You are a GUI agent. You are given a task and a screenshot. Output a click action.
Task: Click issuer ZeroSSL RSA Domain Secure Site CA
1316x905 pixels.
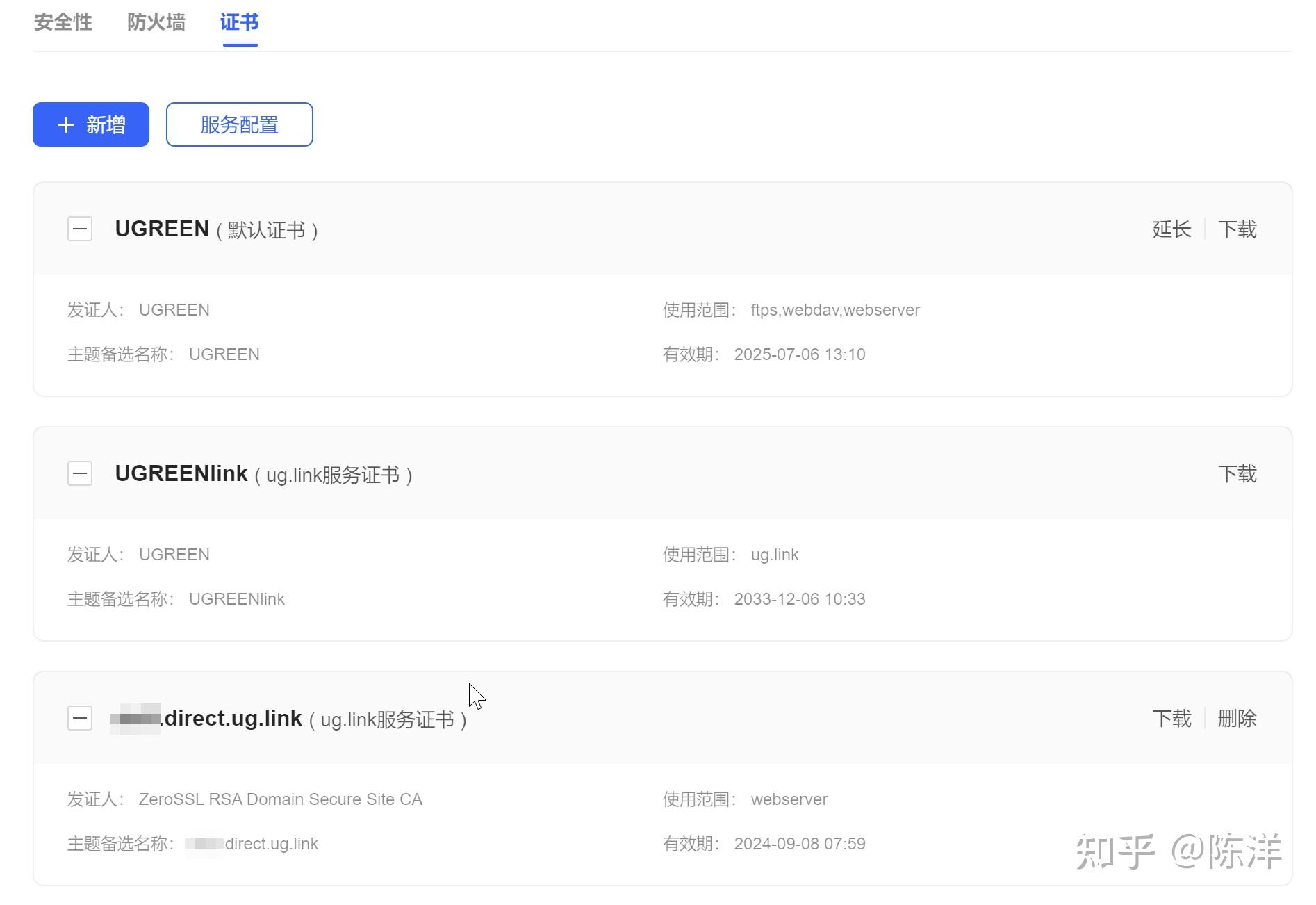tap(281, 799)
